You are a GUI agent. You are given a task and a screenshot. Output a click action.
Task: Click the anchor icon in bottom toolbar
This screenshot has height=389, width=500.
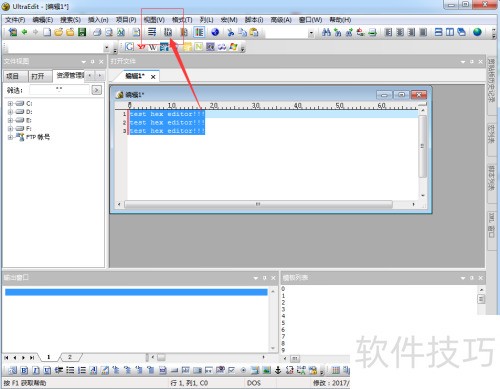[278, 370]
